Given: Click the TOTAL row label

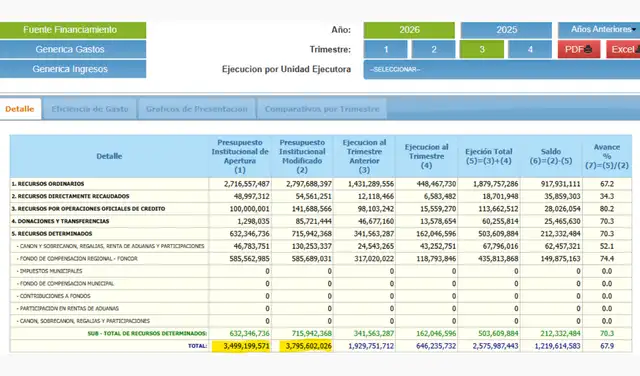Looking at the screenshot, I should pyautogui.click(x=198, y=346).
